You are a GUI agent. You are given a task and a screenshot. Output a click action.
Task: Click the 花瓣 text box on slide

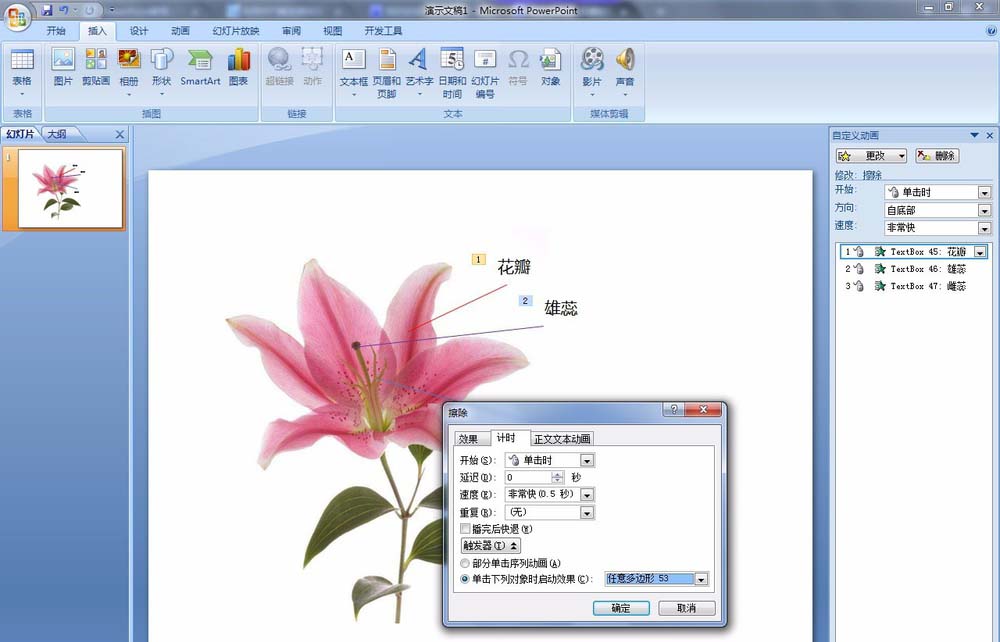[x=514, y=267]
